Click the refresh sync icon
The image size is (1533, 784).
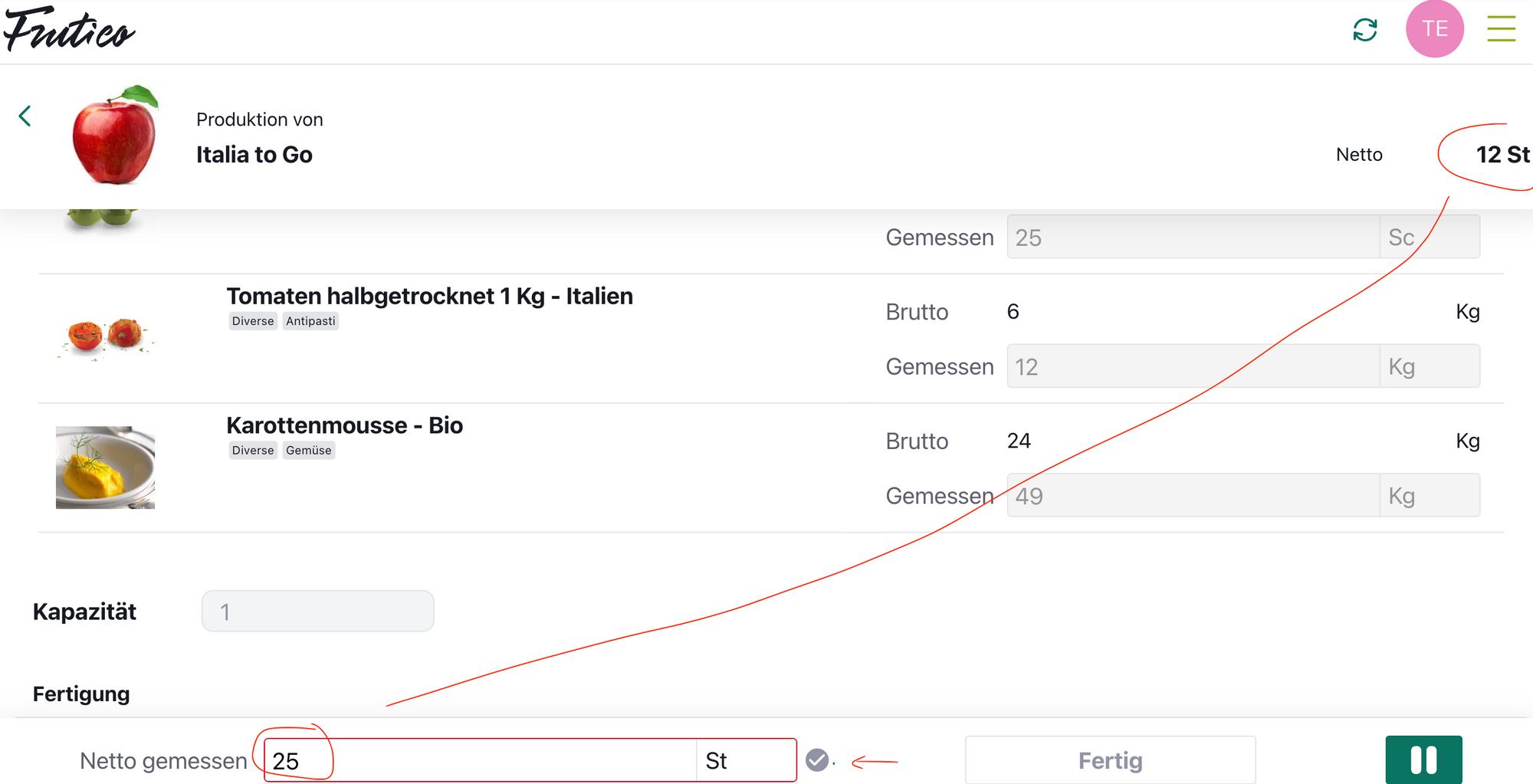(1365, 30)
